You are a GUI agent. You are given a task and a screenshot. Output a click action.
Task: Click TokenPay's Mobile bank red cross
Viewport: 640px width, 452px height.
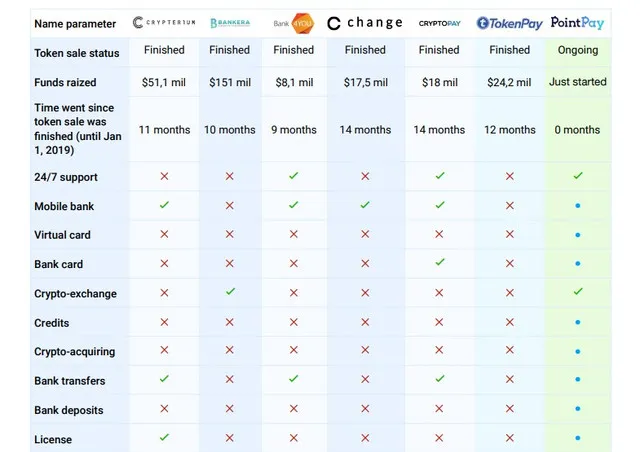510,205
